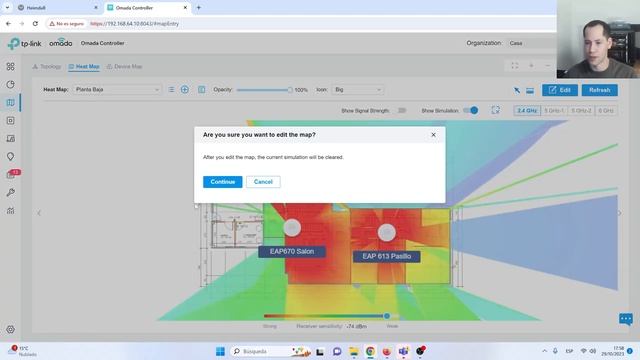Select the EAP670 Salon access point
The image size is (640, 360).
(292, 228)
